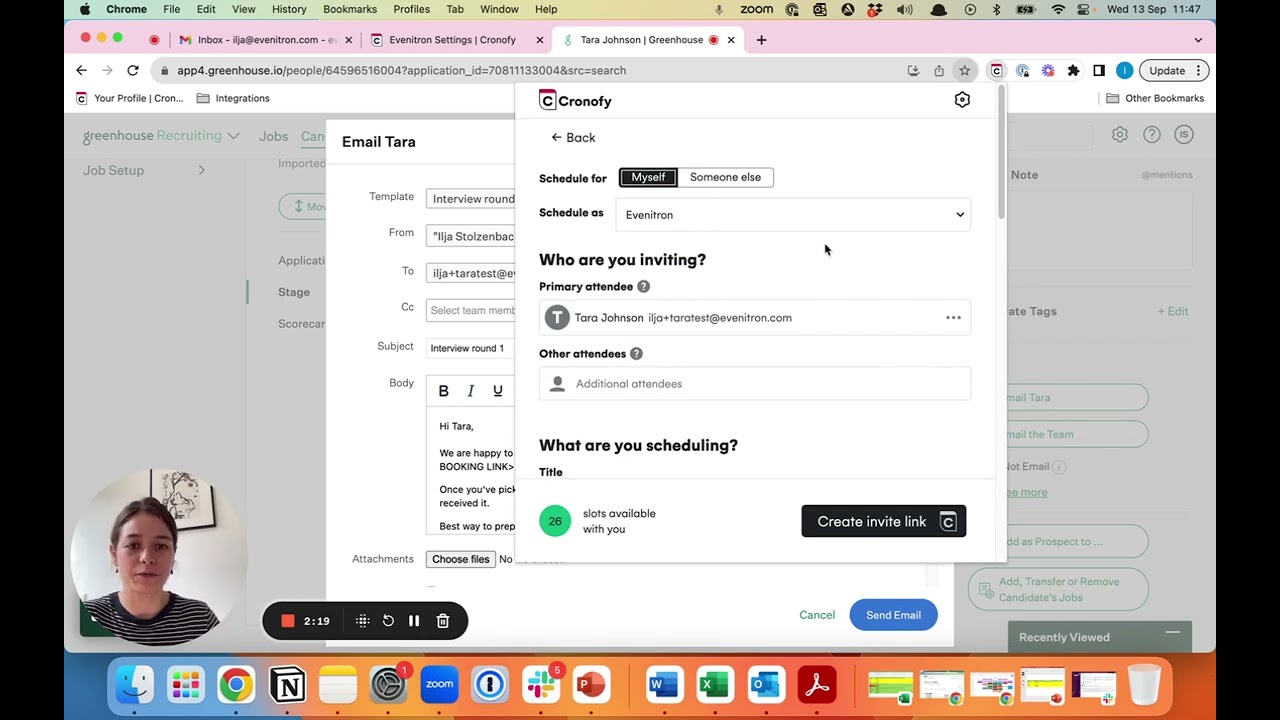Click the Cronofy extension icon in Chrome toolbar

[x=996, y=70]
